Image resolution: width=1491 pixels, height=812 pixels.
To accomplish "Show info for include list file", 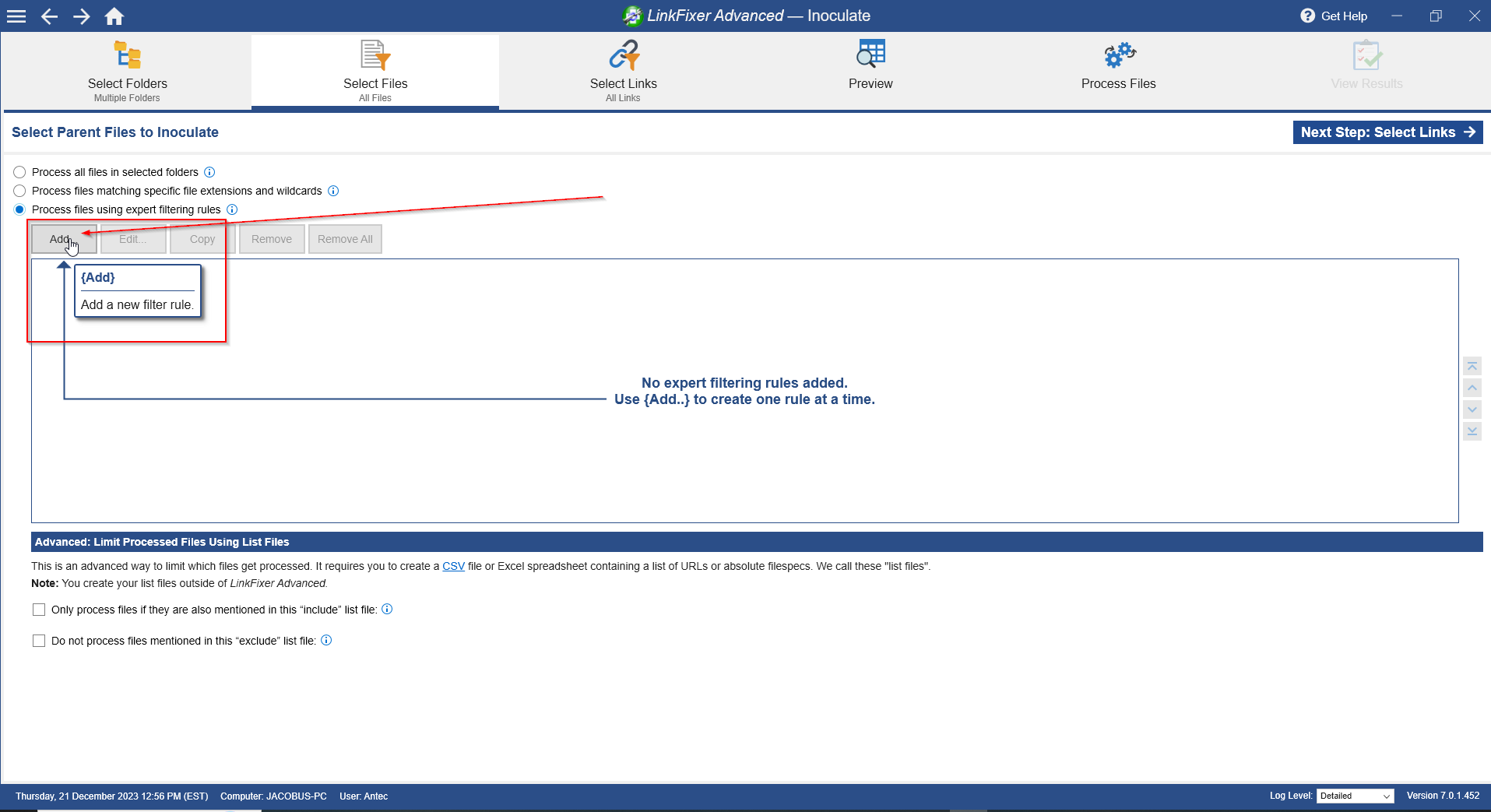I will click(x=387, y=609).
